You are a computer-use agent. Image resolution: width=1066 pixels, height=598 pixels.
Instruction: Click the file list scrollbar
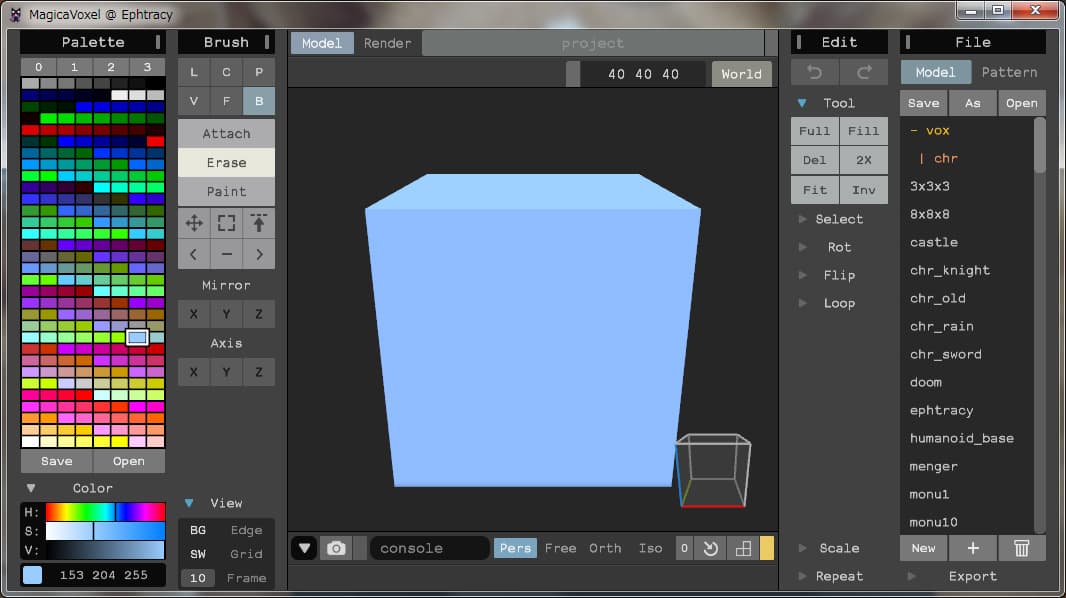1039,146
